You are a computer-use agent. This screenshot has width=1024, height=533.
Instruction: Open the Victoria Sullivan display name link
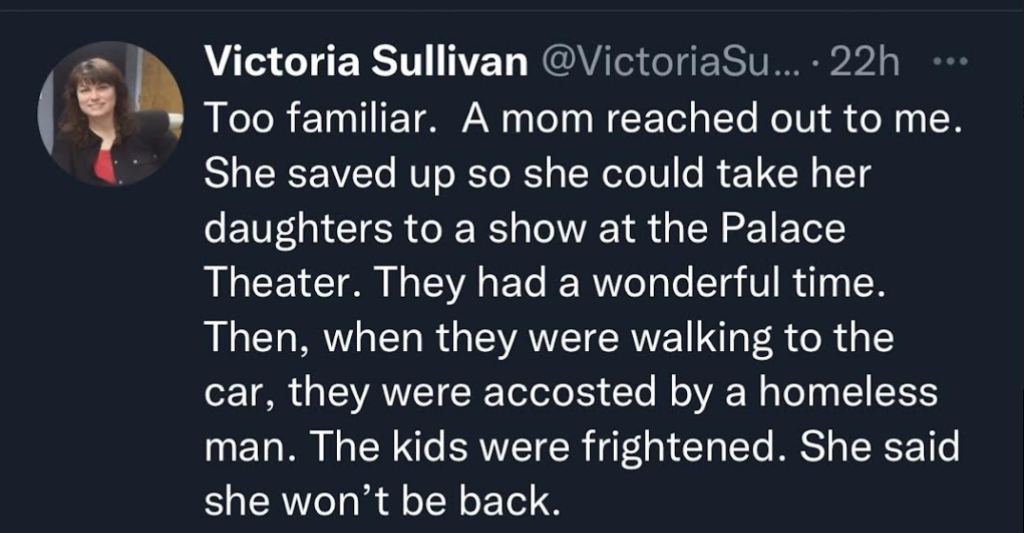365,64
